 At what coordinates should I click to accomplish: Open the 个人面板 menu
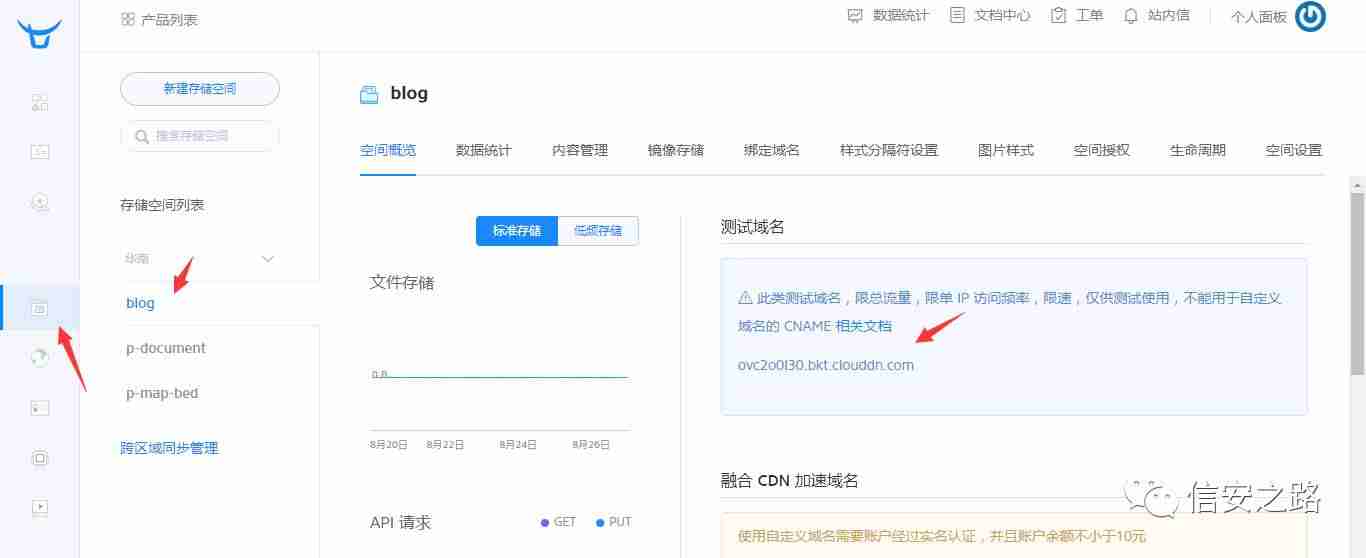coord(1259,17)
